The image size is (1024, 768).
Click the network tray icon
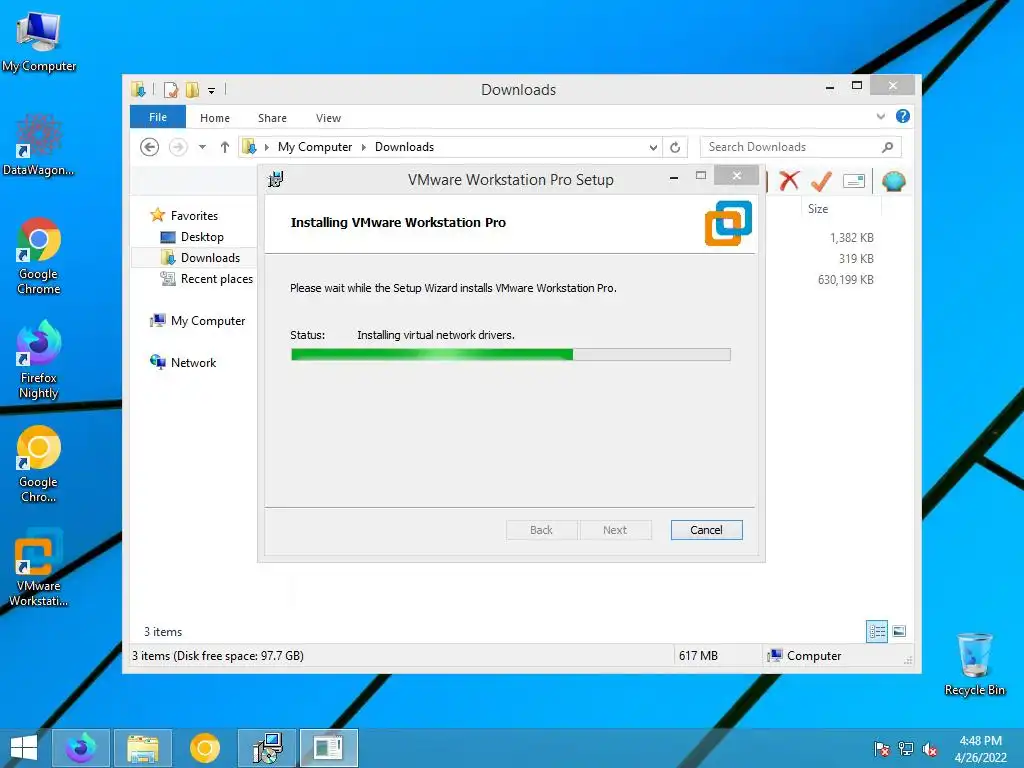(x=906, y=749)
